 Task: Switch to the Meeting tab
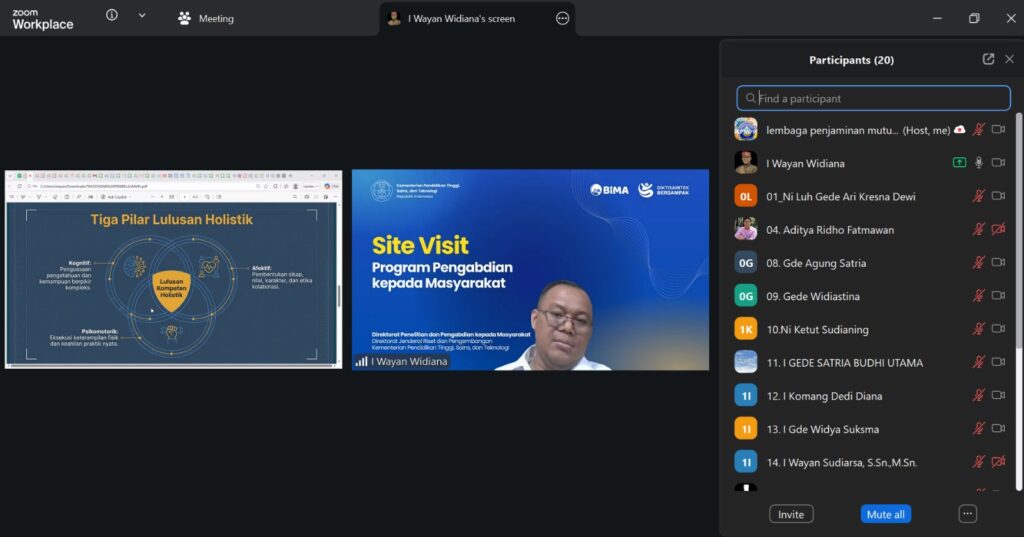[x=206, y=18]
